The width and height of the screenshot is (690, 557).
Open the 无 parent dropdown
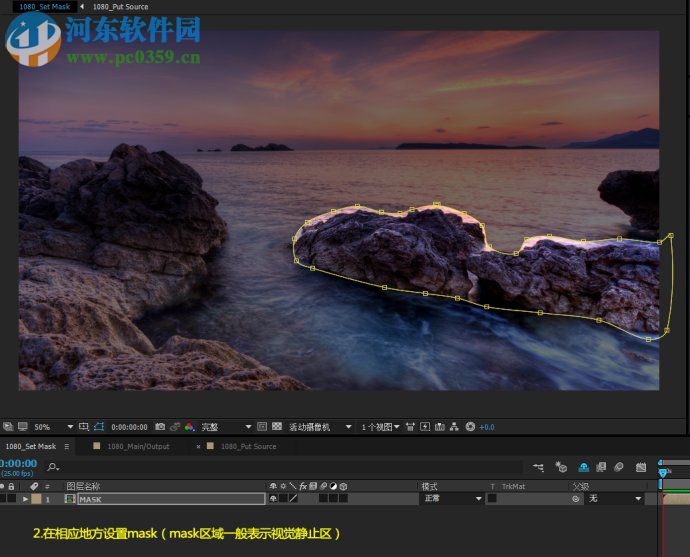(615, 498)
